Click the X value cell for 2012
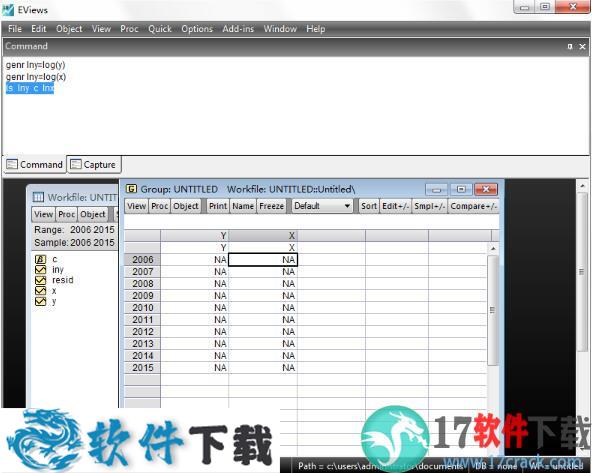This screenshot has height=473, width=592. [263, 332]
